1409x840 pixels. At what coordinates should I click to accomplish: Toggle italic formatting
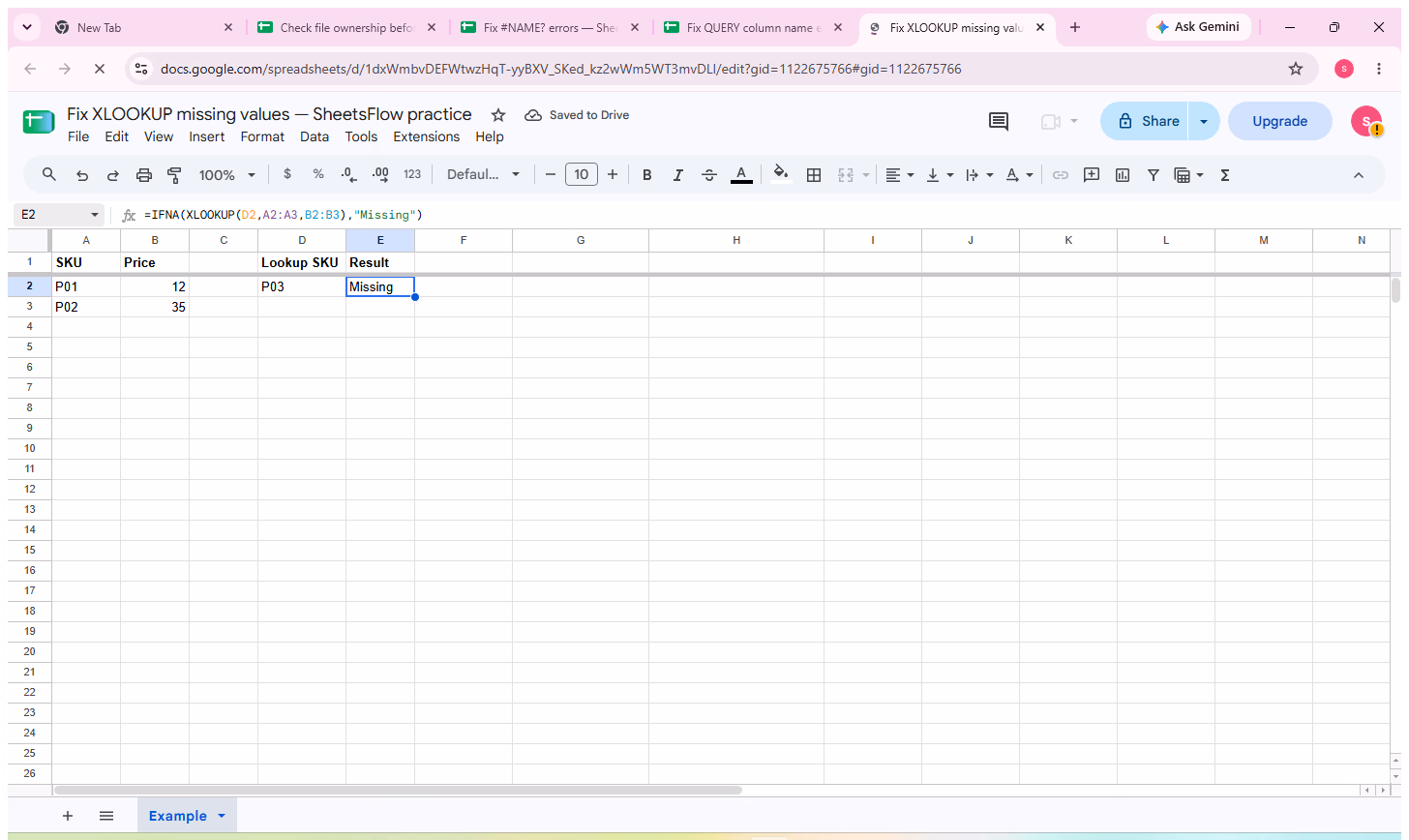pos(678,175)
